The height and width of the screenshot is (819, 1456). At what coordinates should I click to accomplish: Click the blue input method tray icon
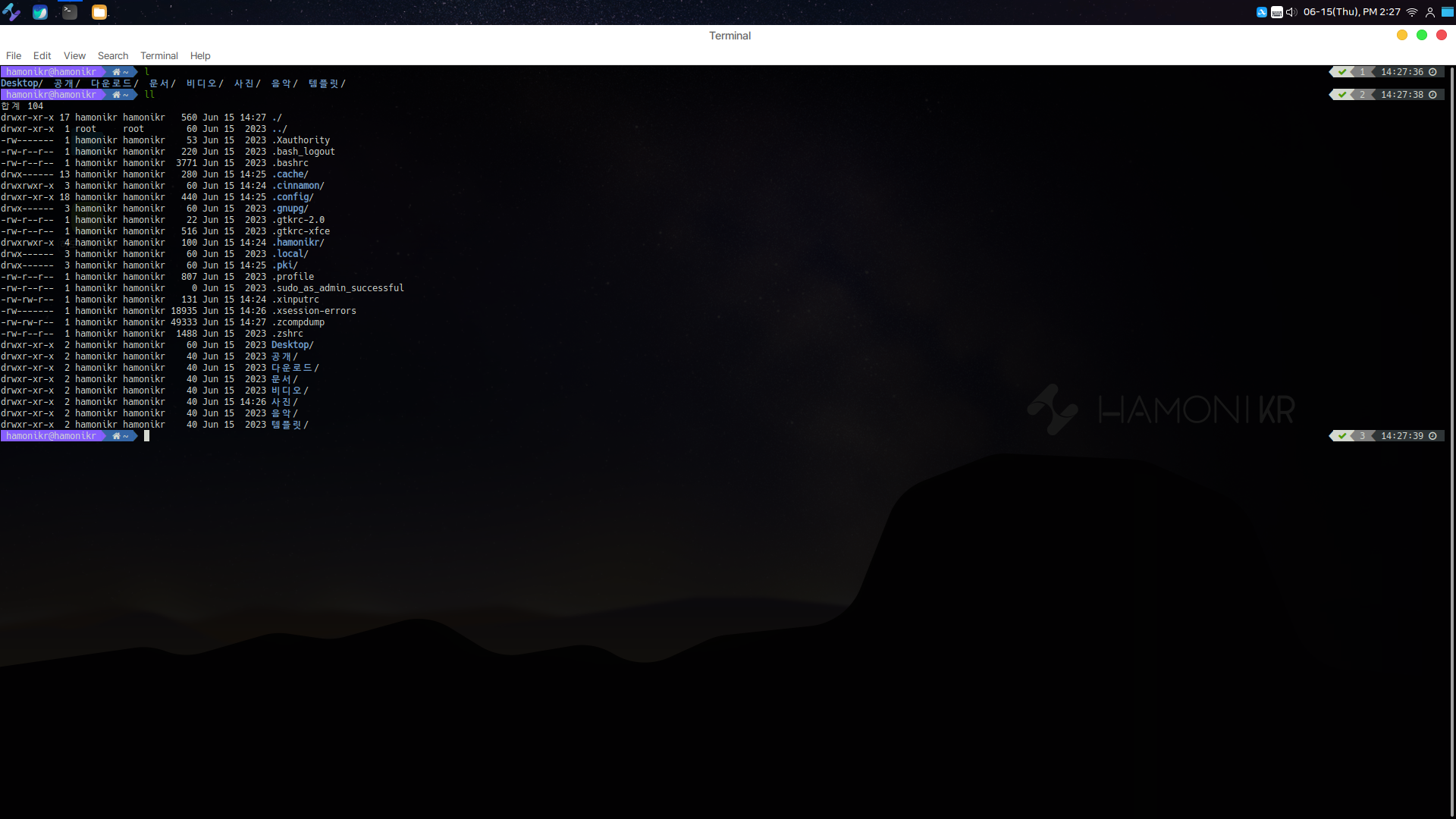pyautogui.click(x=1262, y=12)
